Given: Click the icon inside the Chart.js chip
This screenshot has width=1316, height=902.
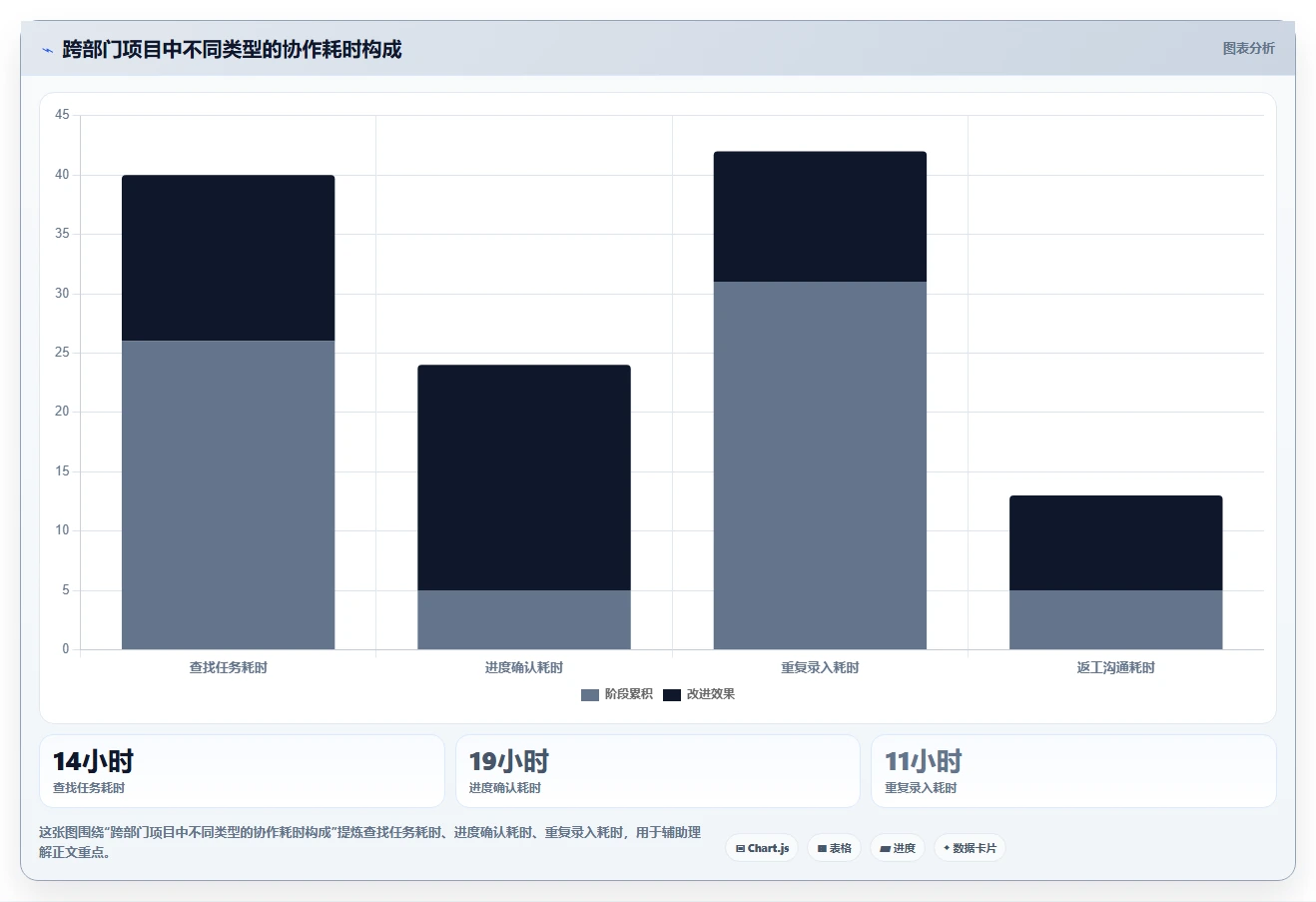Looking at the screenshot, I should point(740,849).
